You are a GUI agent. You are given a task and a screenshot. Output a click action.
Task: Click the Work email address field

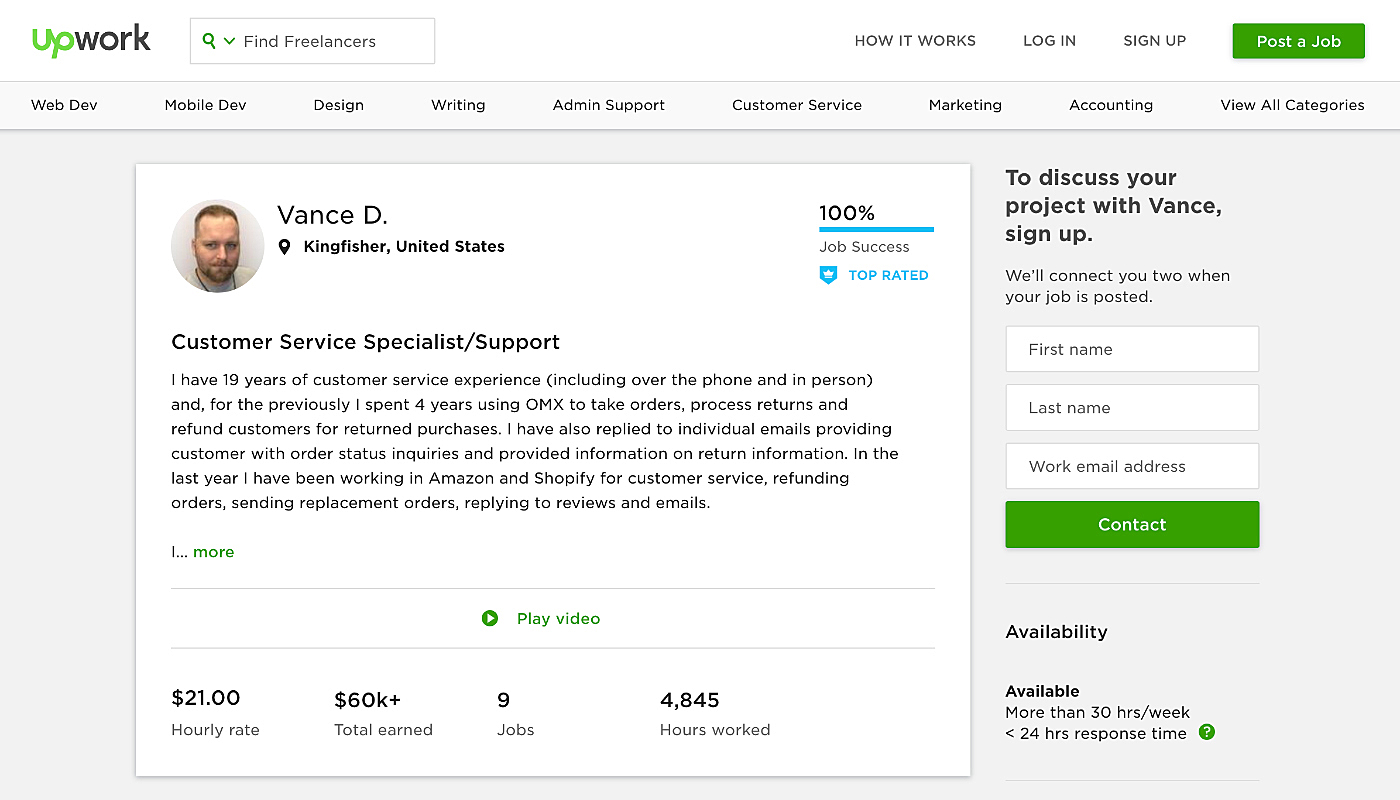pyautogui.click(x=1131, y=466)
